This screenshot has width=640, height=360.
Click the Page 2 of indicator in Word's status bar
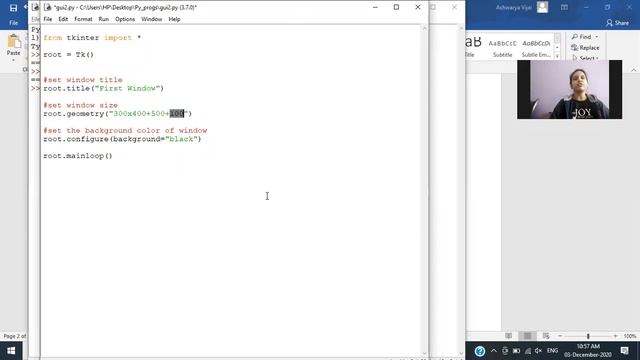point(15,336)
